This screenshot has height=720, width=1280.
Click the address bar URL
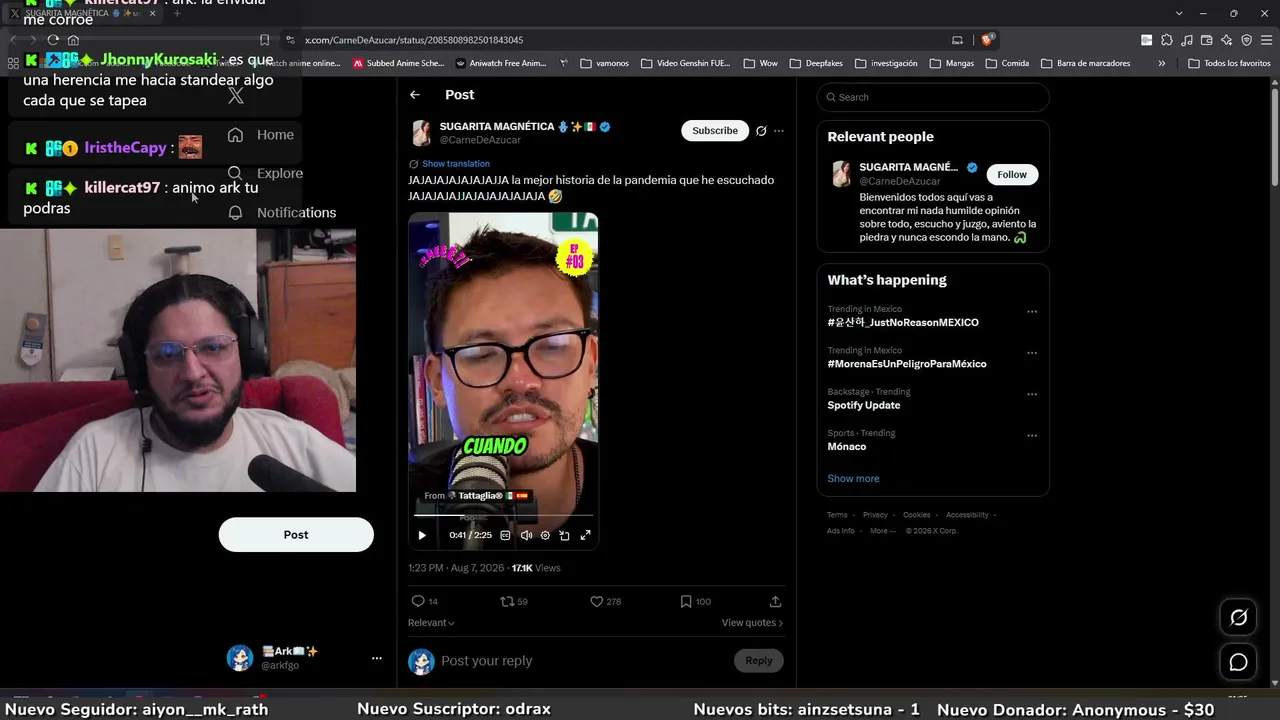414,40
